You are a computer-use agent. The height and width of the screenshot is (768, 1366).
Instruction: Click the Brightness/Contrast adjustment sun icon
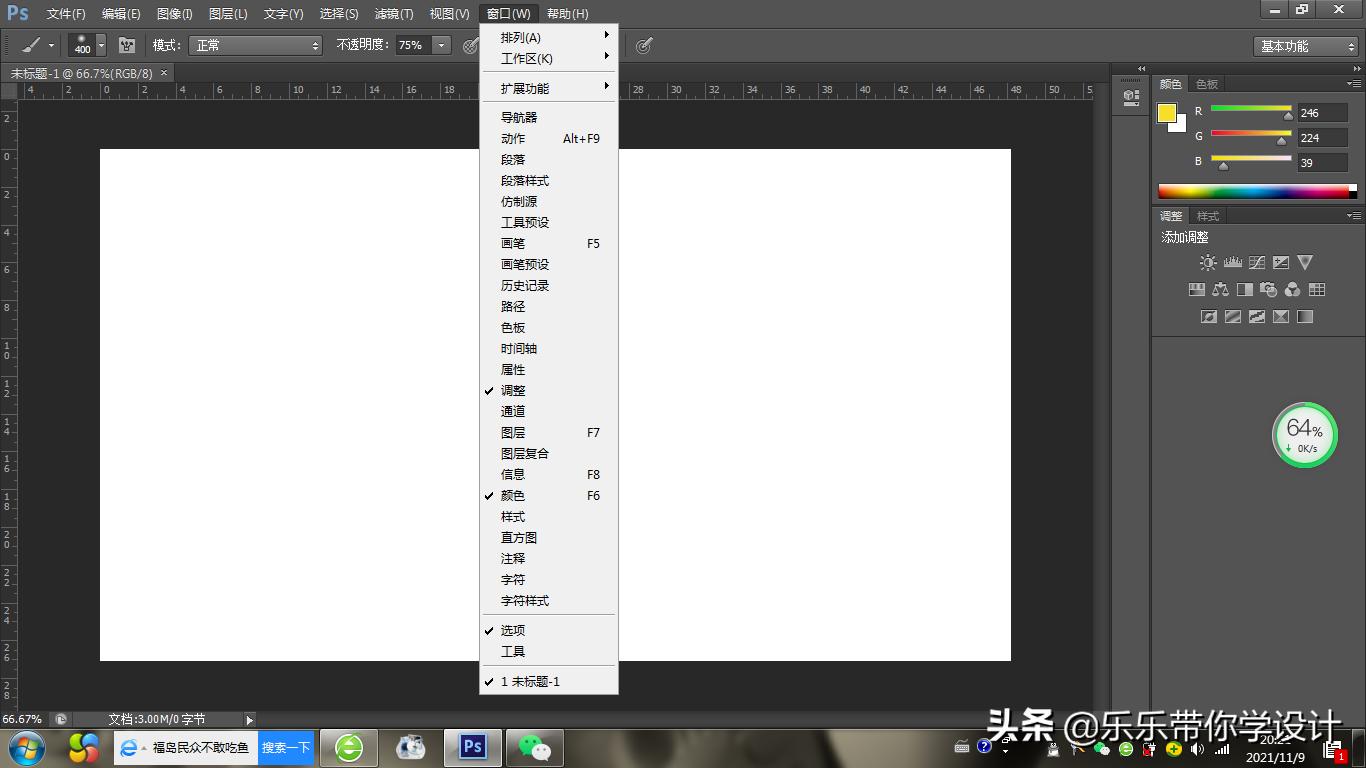tap(1208, 263)
